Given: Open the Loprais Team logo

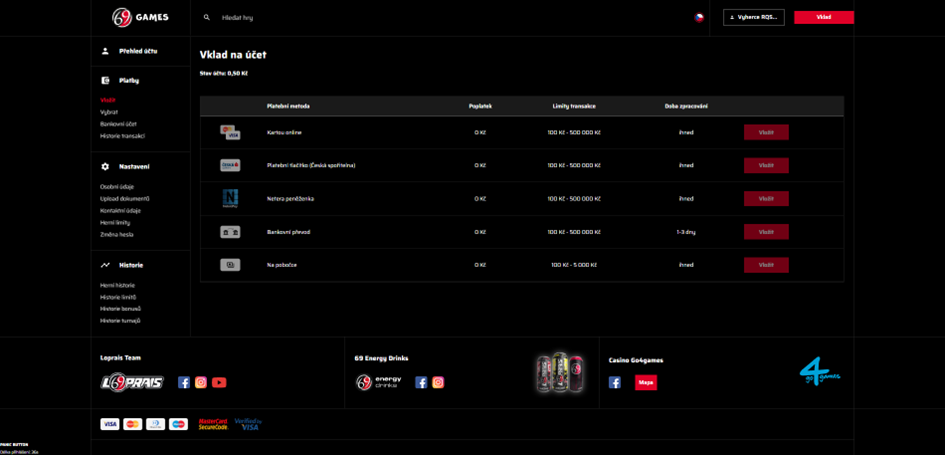Looking at the screenshot, I should (x=131, y=382).
